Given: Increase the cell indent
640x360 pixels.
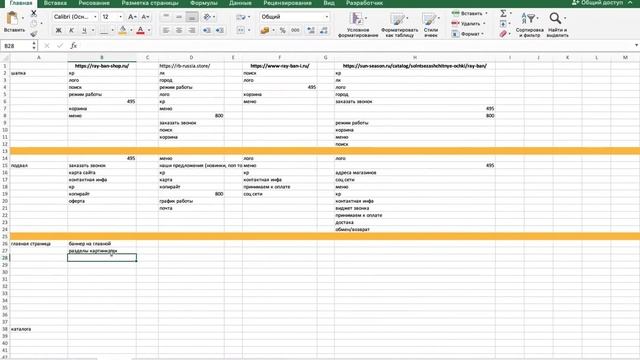Looking at the screenshot, I should point(220,31).
